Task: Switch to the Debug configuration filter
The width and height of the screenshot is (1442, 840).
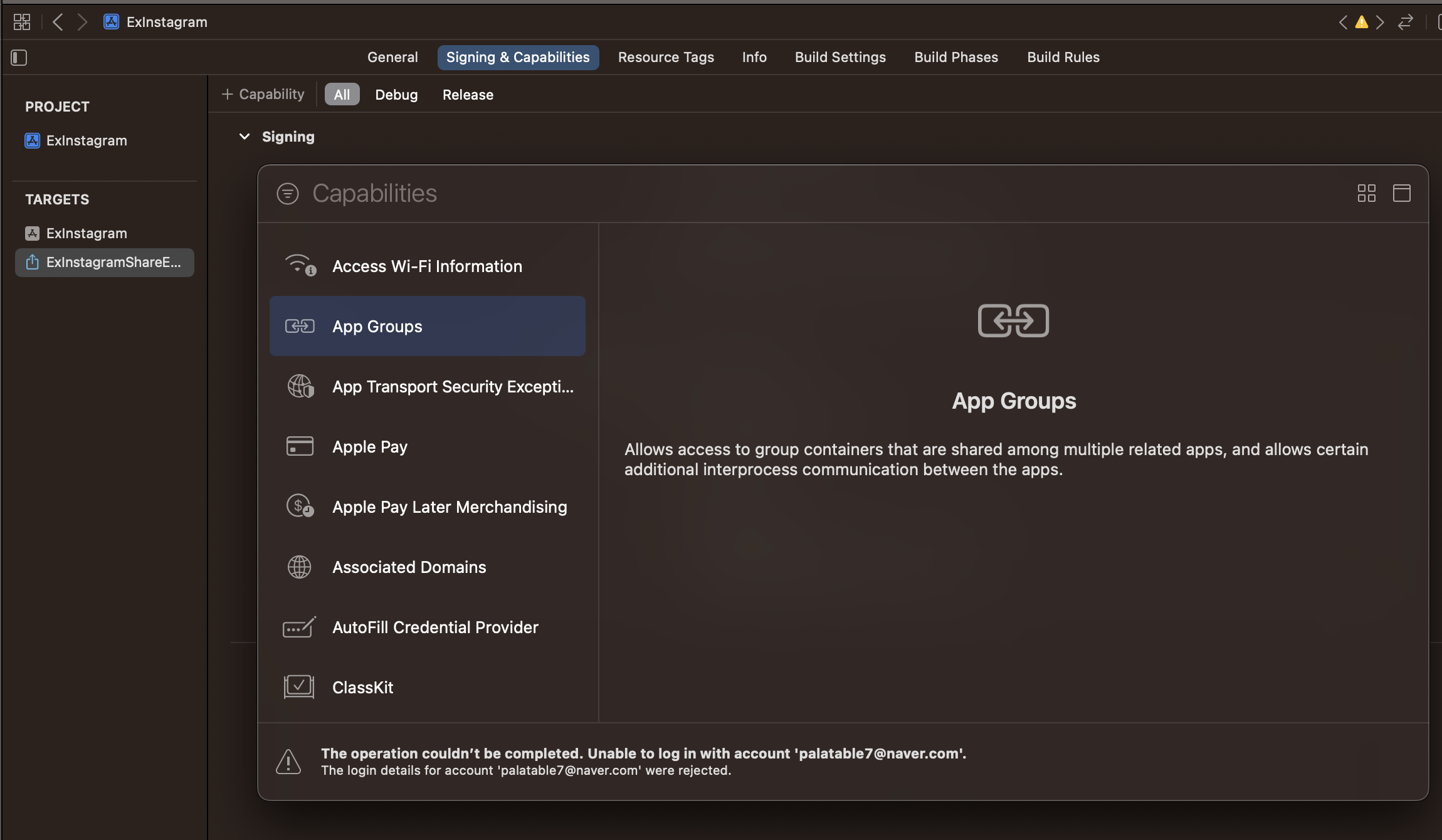Action: coord(396,95)
